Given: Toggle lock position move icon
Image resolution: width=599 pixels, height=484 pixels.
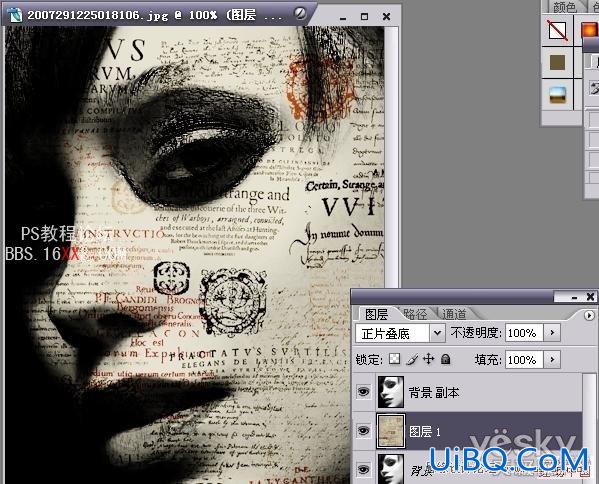Looking at the screenshot, I should click(x=429, y=359).
